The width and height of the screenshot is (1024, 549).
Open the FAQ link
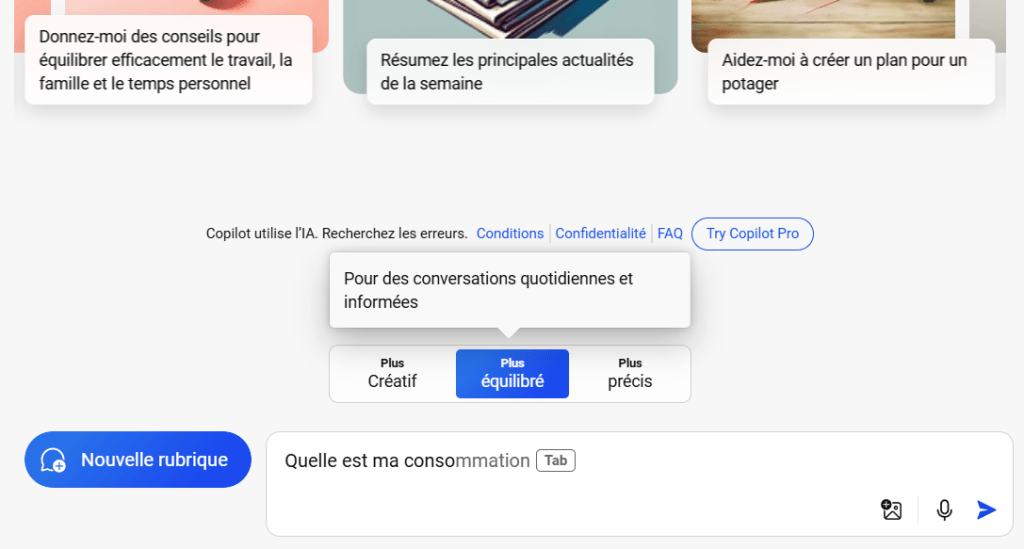click(x=670, y=233)
